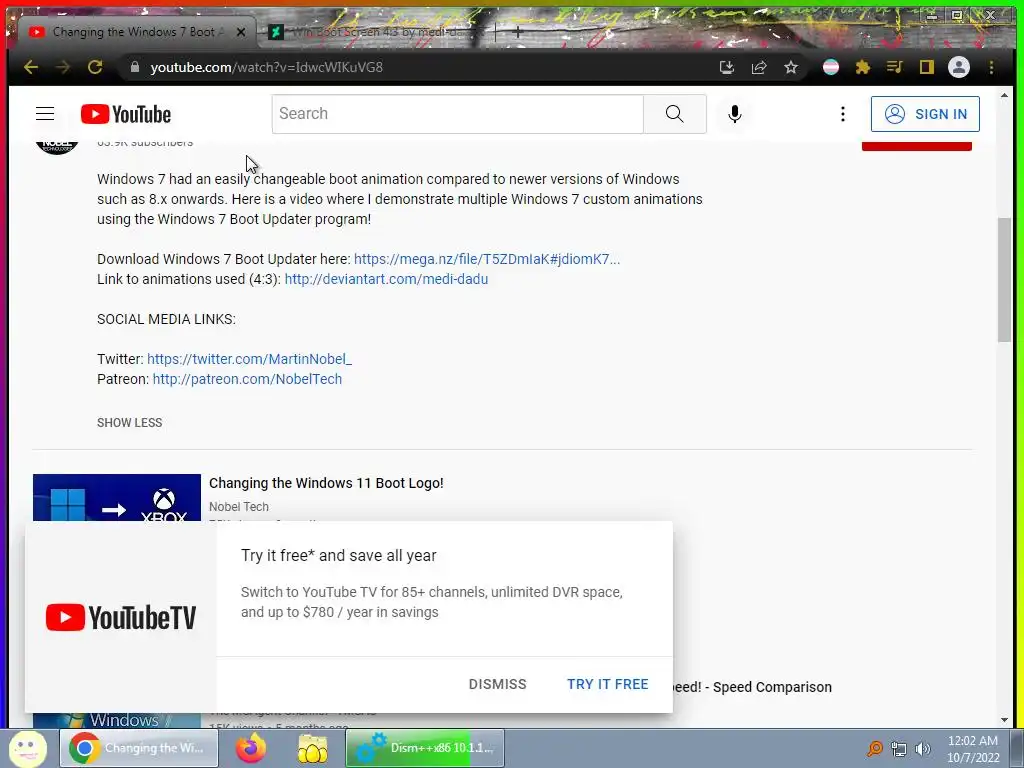Open the deviantart.com/medi-dadu link
The height and width of the screenshot is (768, 1024).
pyautogui.click(x=386, y=279)
